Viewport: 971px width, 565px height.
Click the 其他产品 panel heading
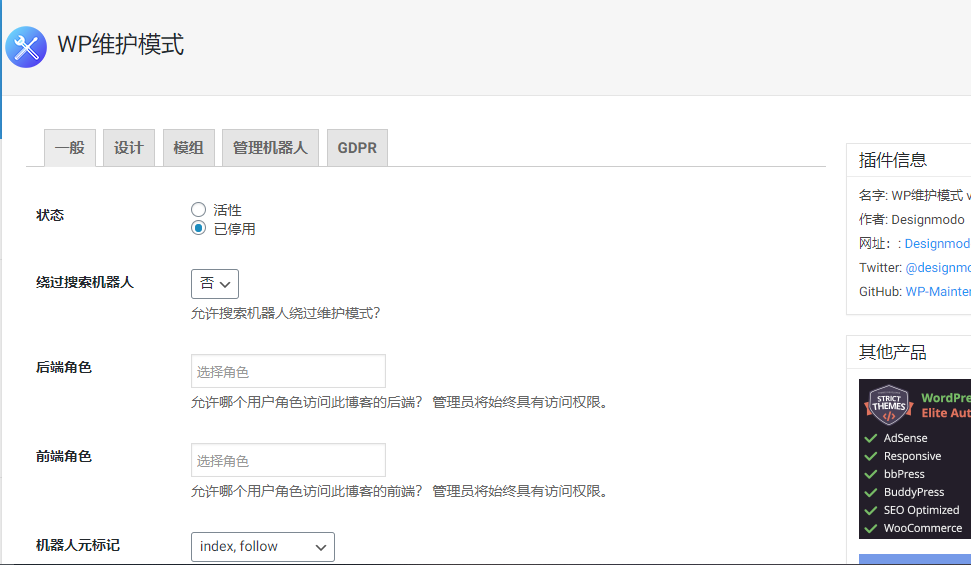[892, 353]
